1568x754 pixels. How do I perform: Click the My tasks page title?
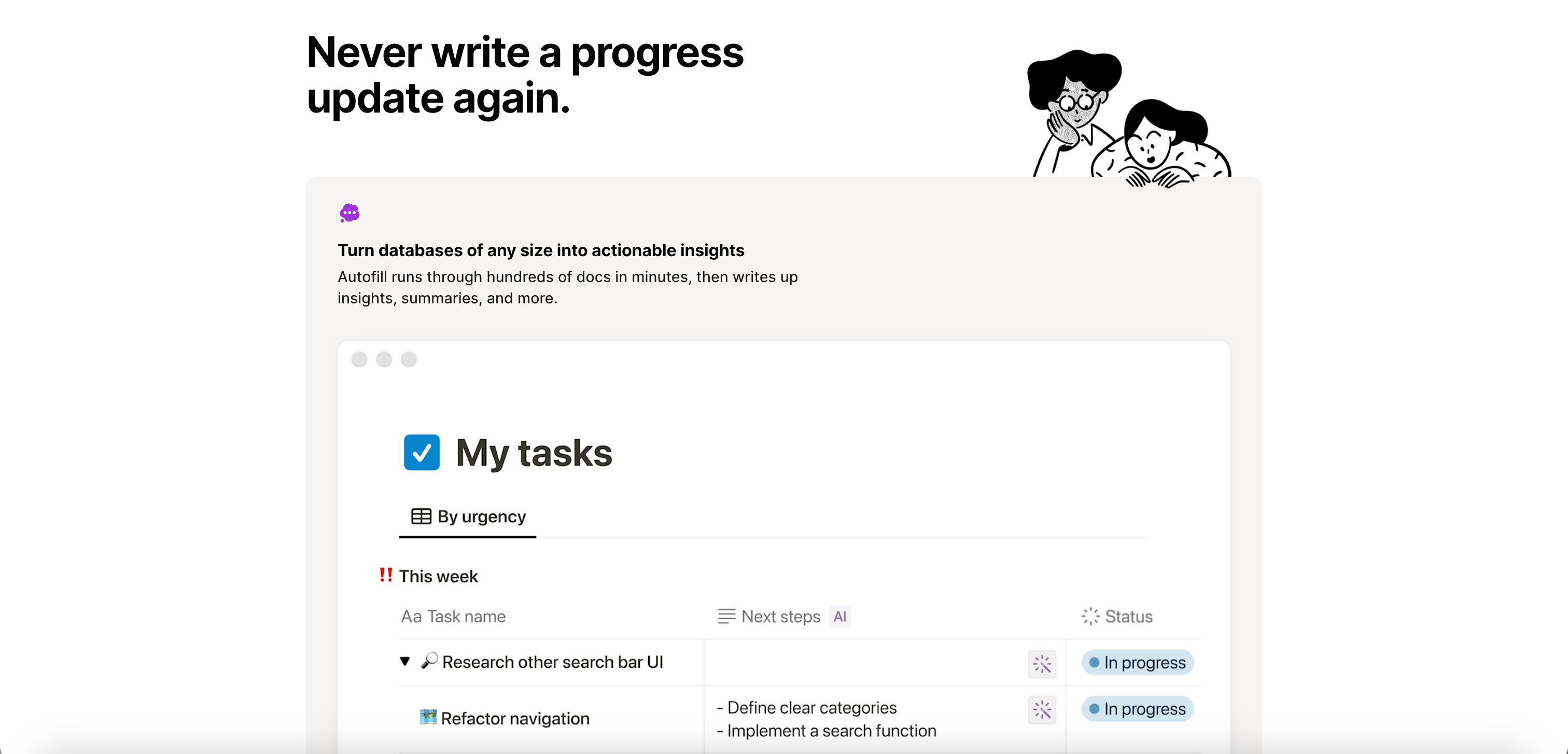point(534,453)
